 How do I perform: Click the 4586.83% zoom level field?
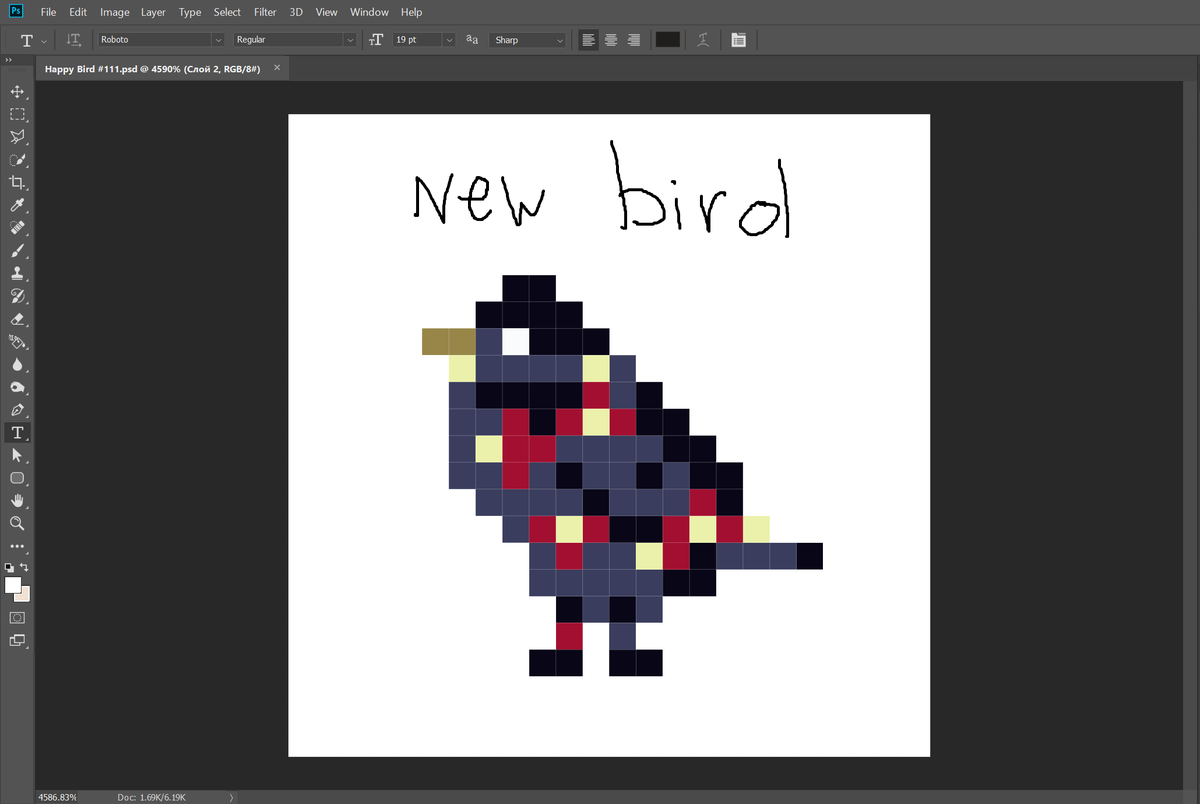point(59,797)
